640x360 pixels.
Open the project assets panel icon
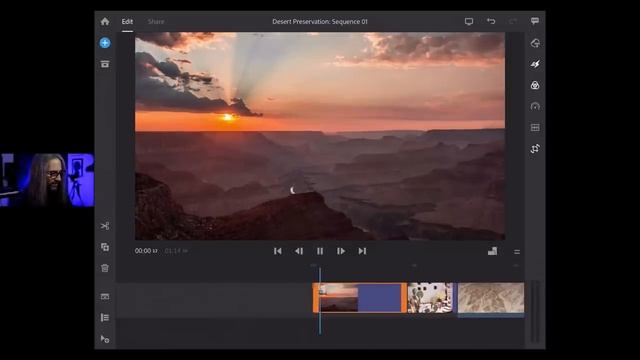[x=105, y=64]
